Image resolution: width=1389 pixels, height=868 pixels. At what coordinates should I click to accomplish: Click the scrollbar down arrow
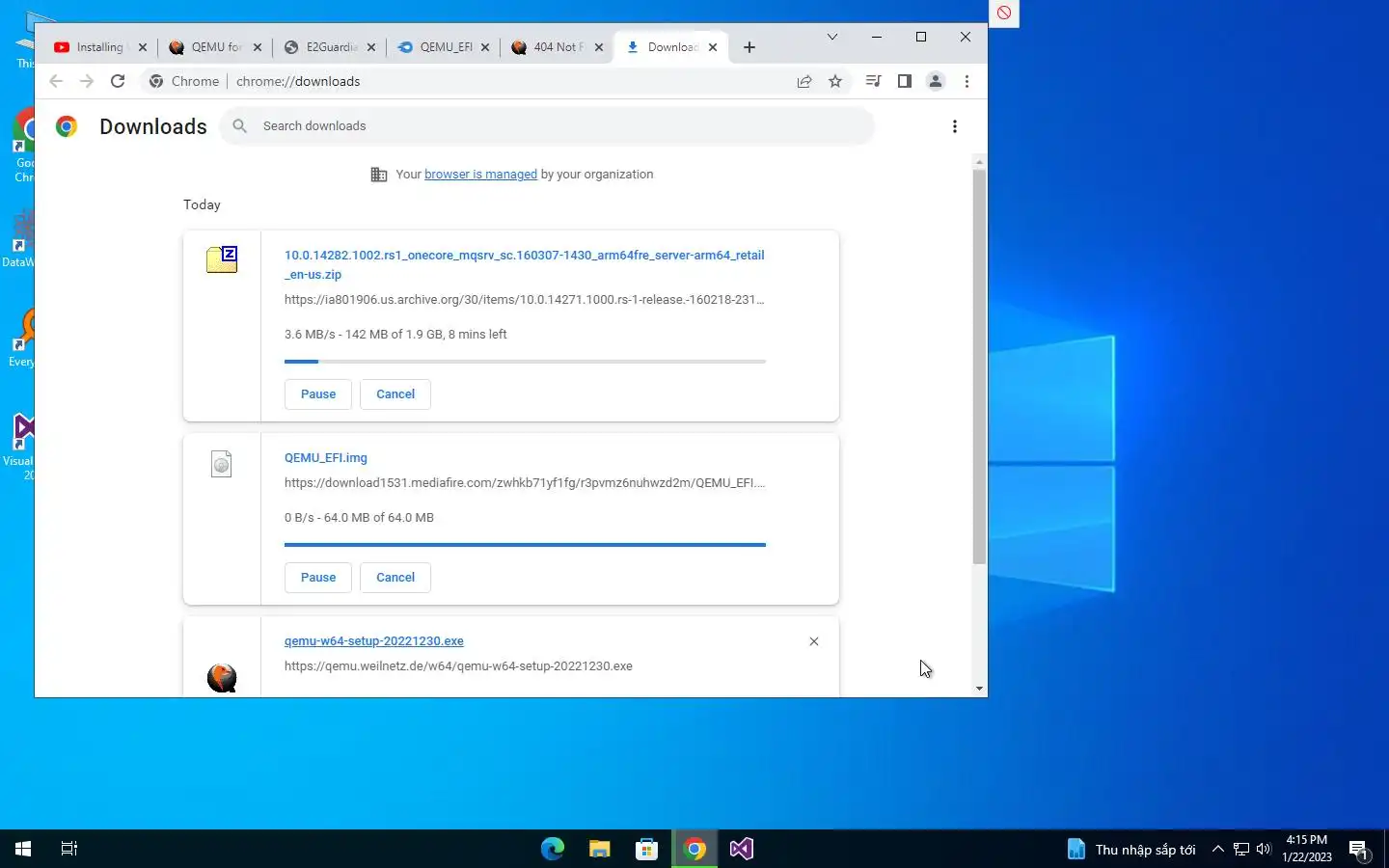[x=979, y=689]
